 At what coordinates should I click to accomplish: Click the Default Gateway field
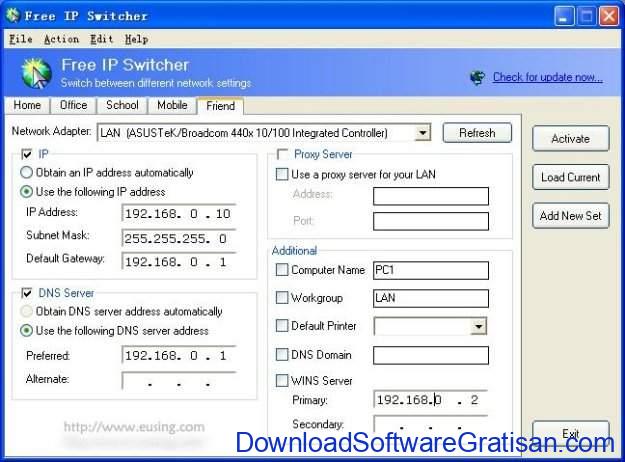coord(179,262)
